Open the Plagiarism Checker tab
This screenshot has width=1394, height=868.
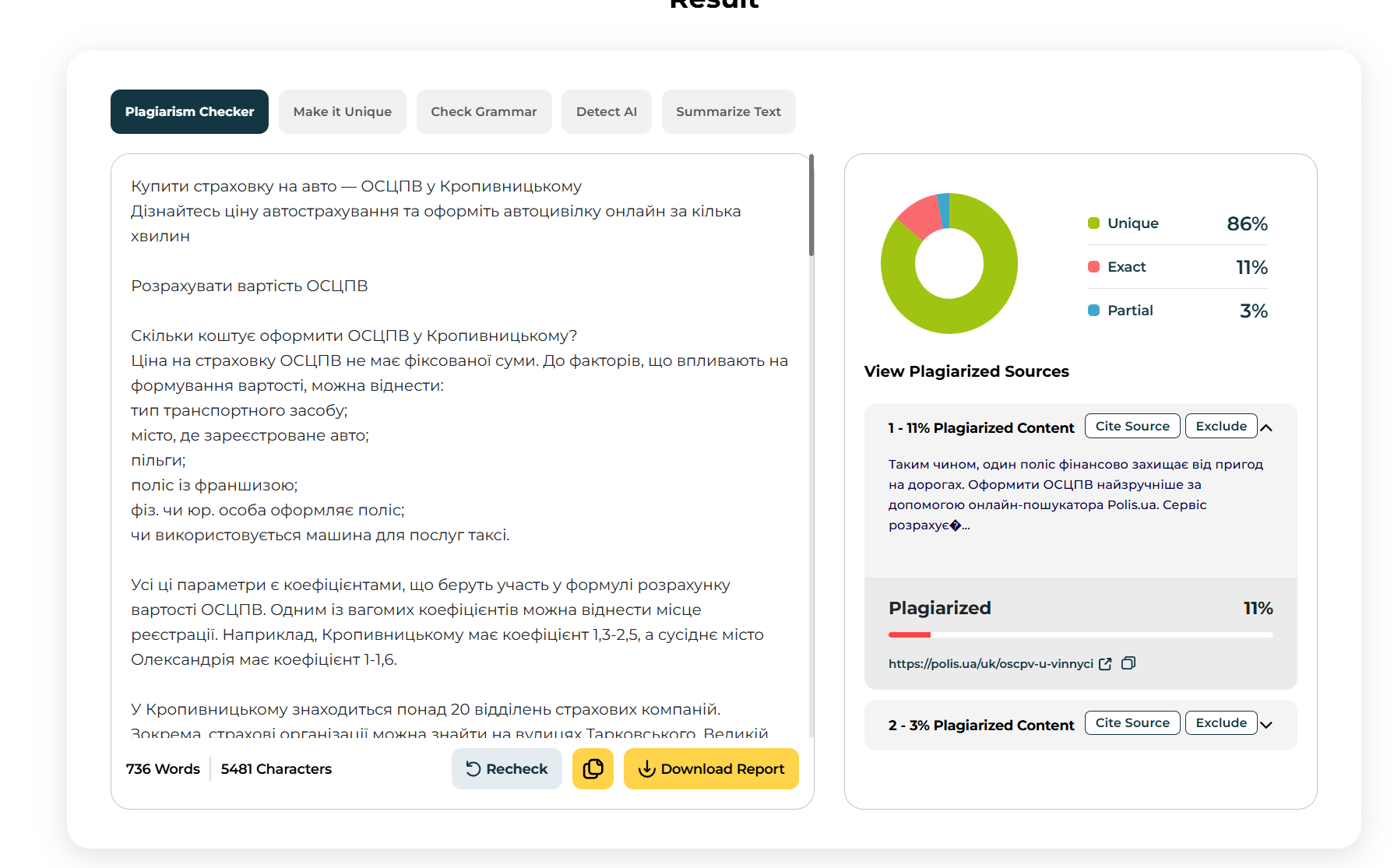click(189, 111)
